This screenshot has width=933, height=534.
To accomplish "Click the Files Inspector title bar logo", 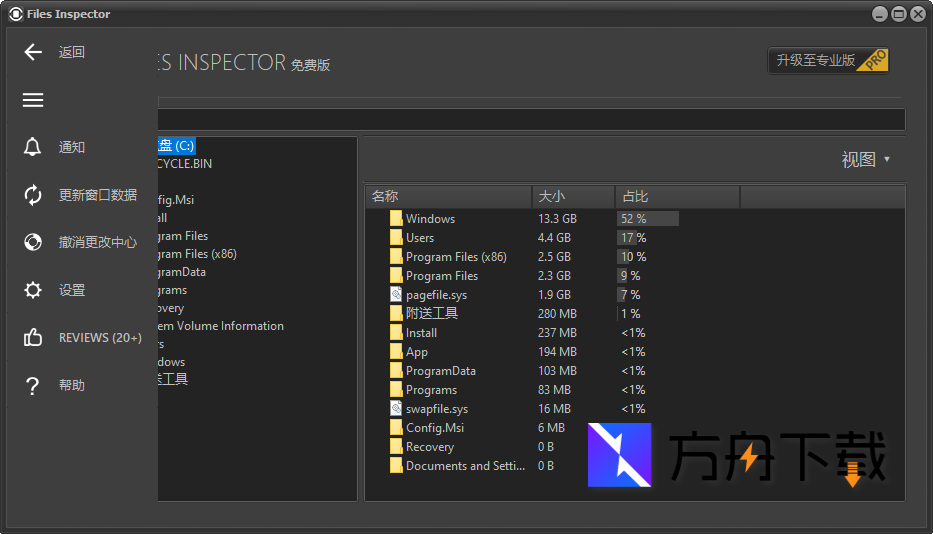I will [x=16, y=14].
